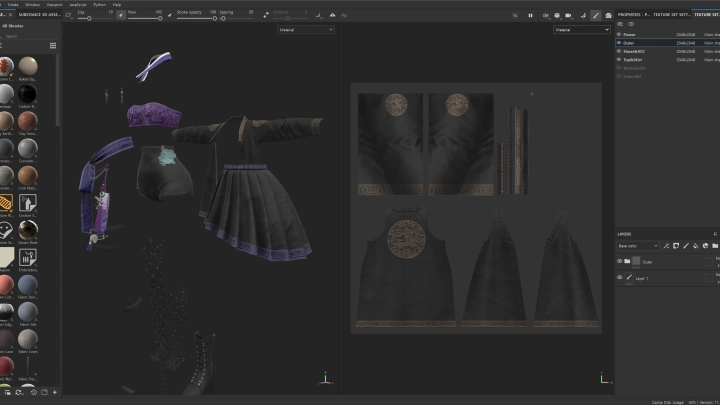Viewport: 720px width, 405px height.
Task: Open the 2D viewport Material mode dropdown
Action: tap(582, 30)
